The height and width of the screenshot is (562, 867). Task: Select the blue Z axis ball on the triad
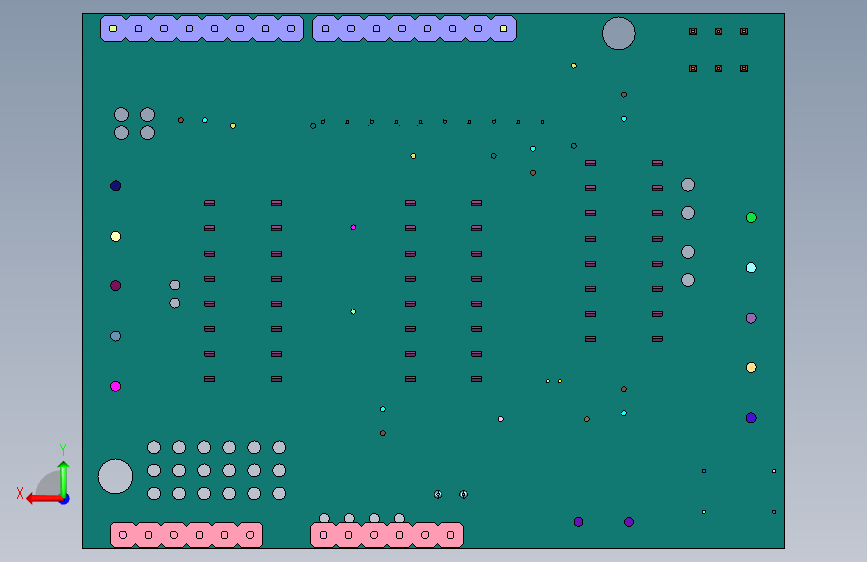pyautogui.click(x=65, y=499)
